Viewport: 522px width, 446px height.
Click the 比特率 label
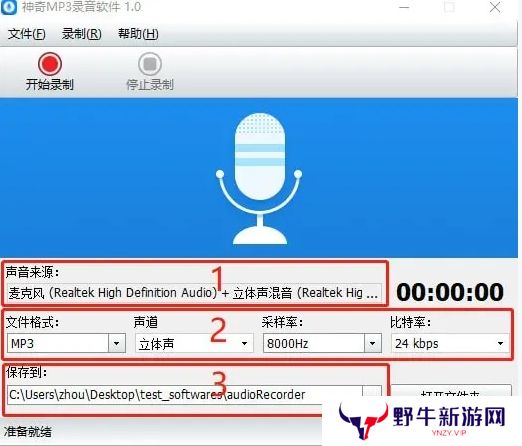click(x=410, y=322)
